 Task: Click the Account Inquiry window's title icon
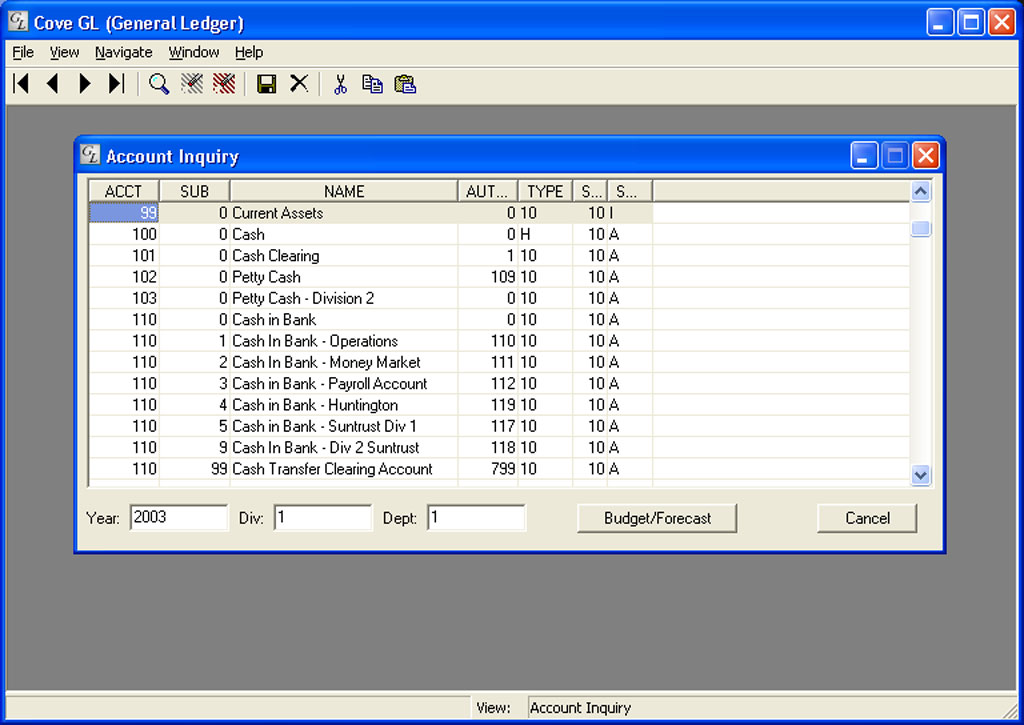(89, 155)
